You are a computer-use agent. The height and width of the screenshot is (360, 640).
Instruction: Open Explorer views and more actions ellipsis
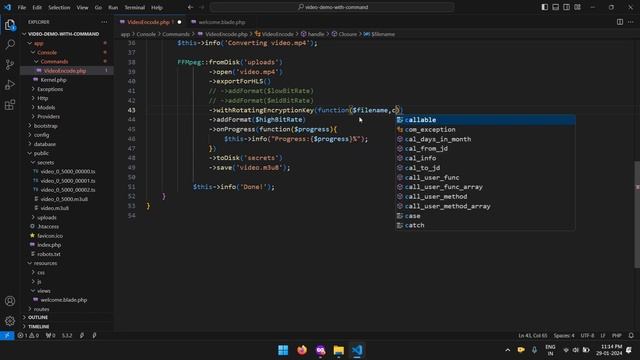coord(104,22)
